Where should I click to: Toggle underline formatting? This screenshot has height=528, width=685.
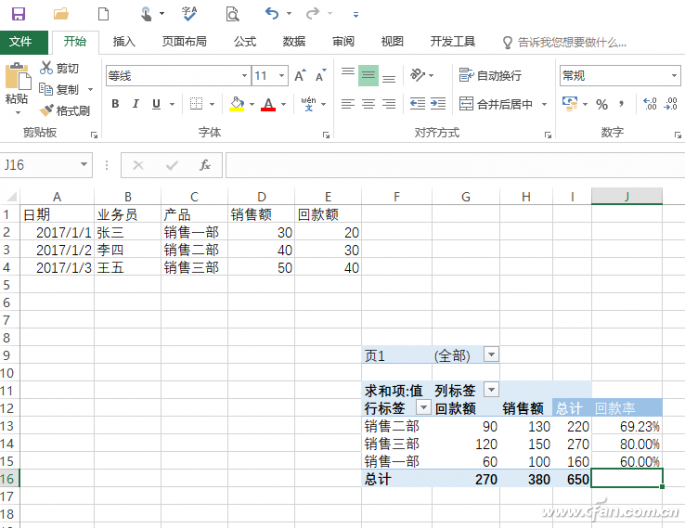(156, 104)
